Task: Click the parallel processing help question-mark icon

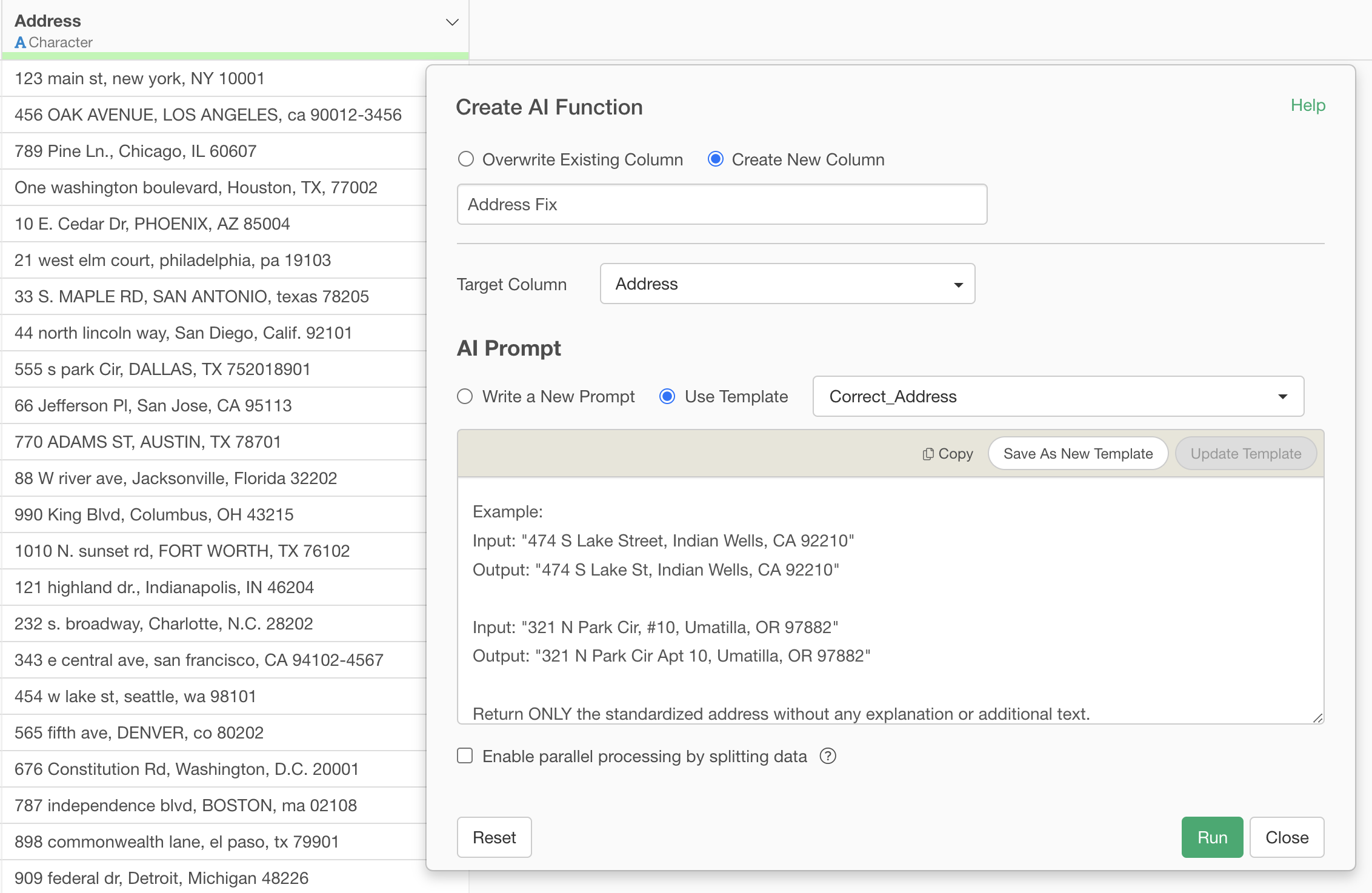Action: tap(827, 756)
